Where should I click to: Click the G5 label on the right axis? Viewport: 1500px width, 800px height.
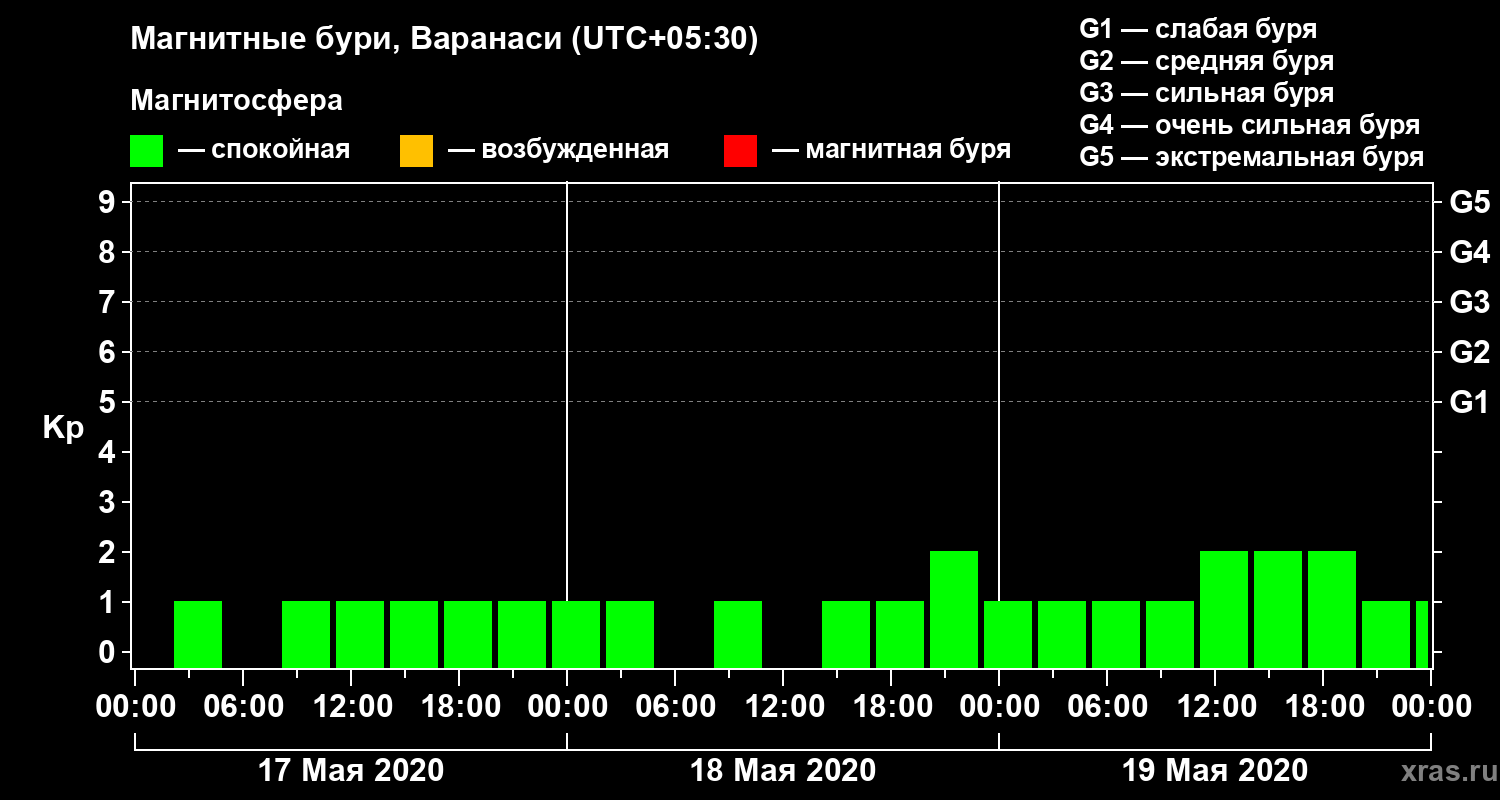tap(1469, 202)
